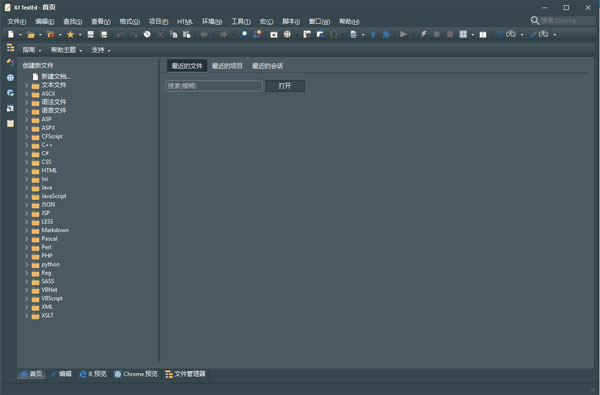Click the paste clipboard toolbar icon

pyautogui.click(x=186, y=34)
